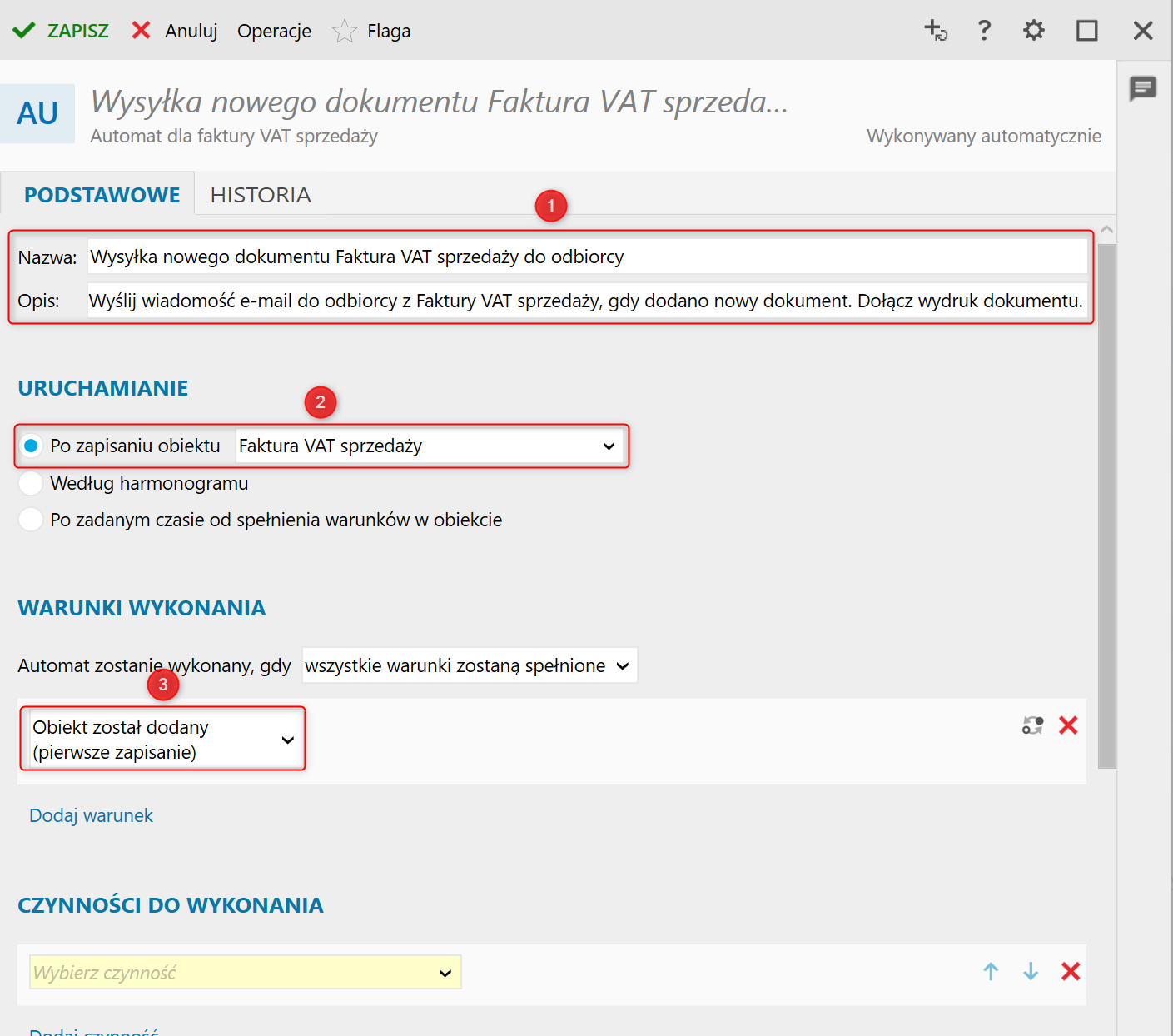The width and height of the screenshot is (1173, 1036).
Task: Click the condition switch icon beside red X
Action: (x=1032, y=725)
